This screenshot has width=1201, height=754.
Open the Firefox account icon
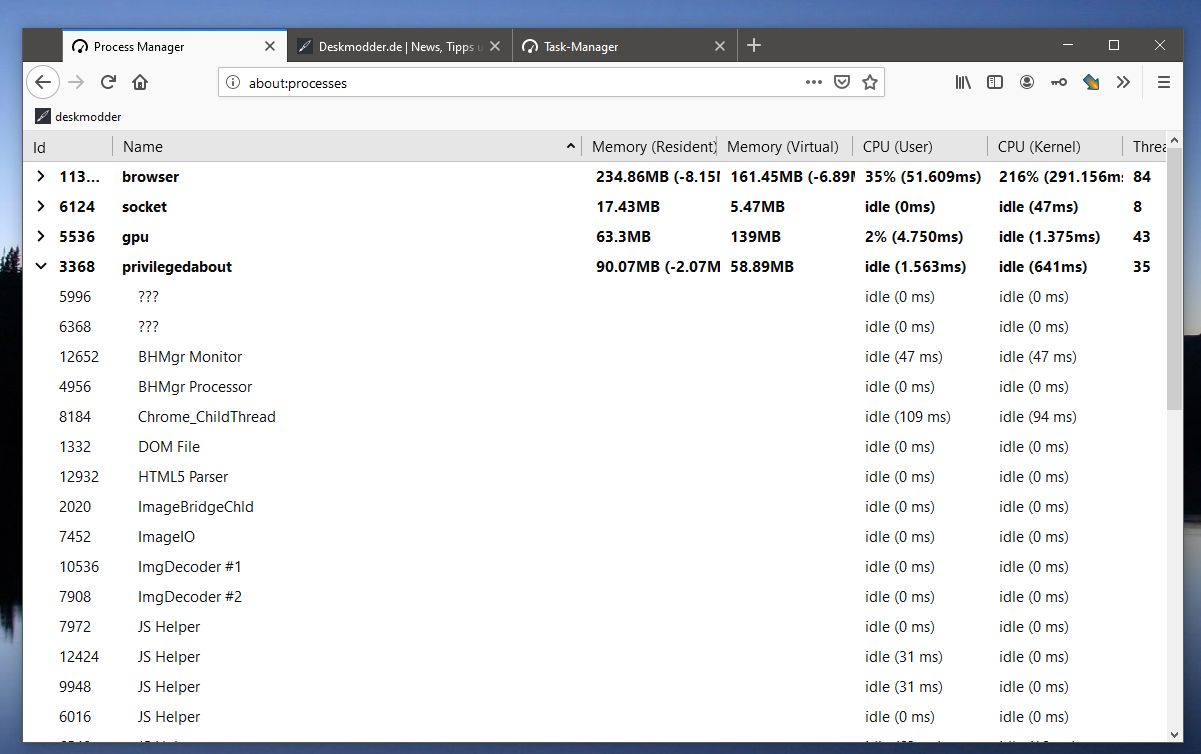coord(1027,83)
